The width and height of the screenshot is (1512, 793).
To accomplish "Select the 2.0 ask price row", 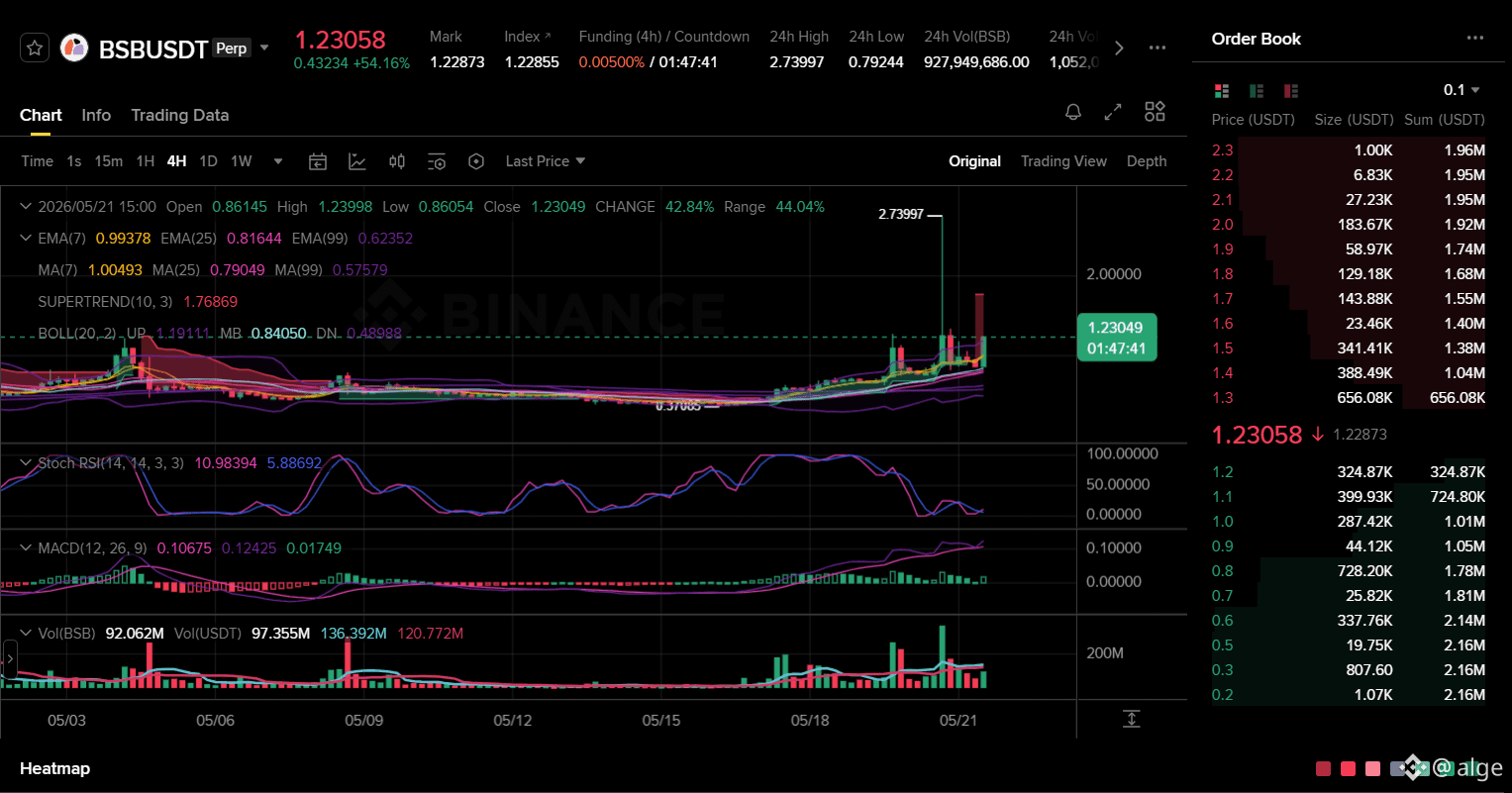I will tap(1349, 225).
